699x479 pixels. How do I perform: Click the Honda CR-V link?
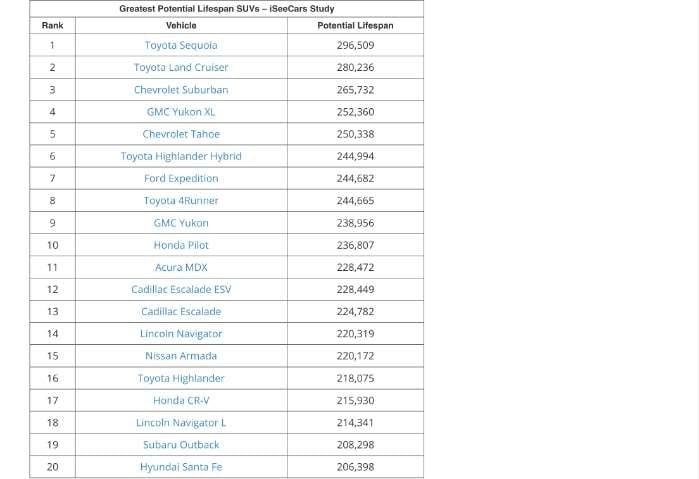(181, 400)
